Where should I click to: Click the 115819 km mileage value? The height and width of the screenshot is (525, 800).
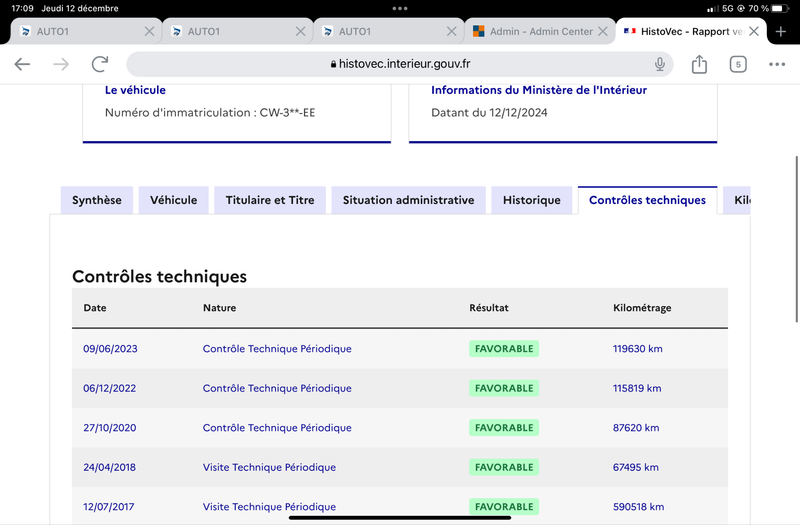point(637,388)
